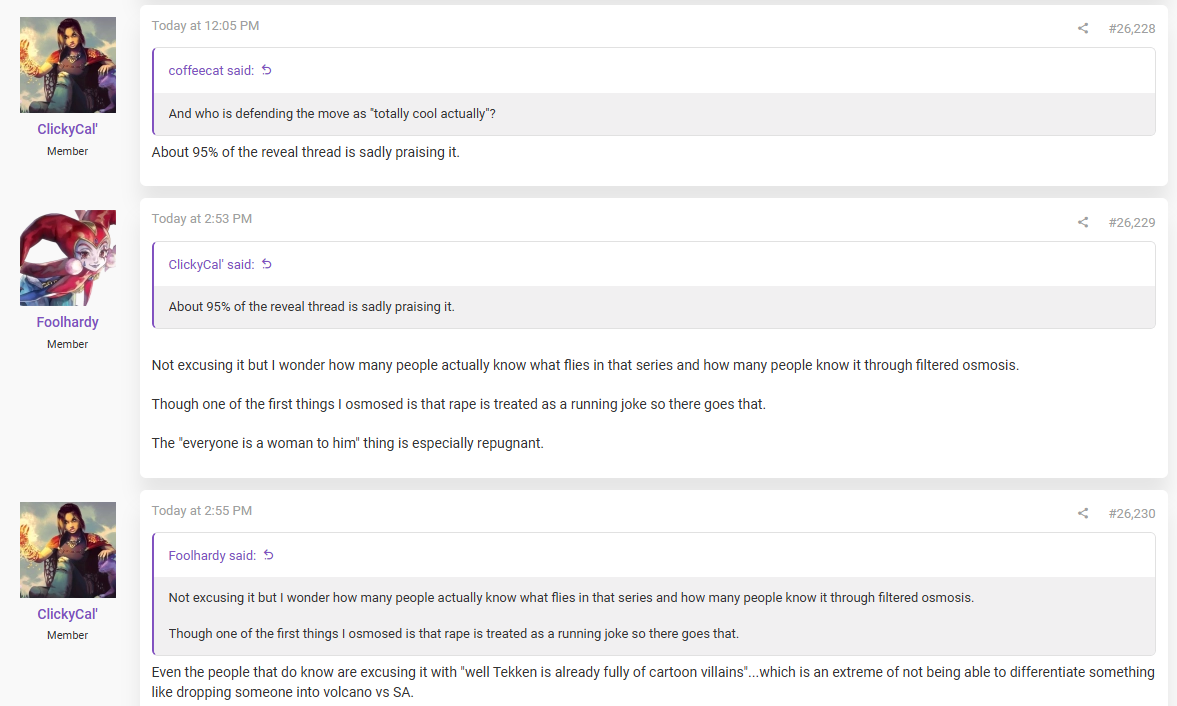Open Foolhardy username profile link
The image size is (1177, 706).
click(68, 322)
